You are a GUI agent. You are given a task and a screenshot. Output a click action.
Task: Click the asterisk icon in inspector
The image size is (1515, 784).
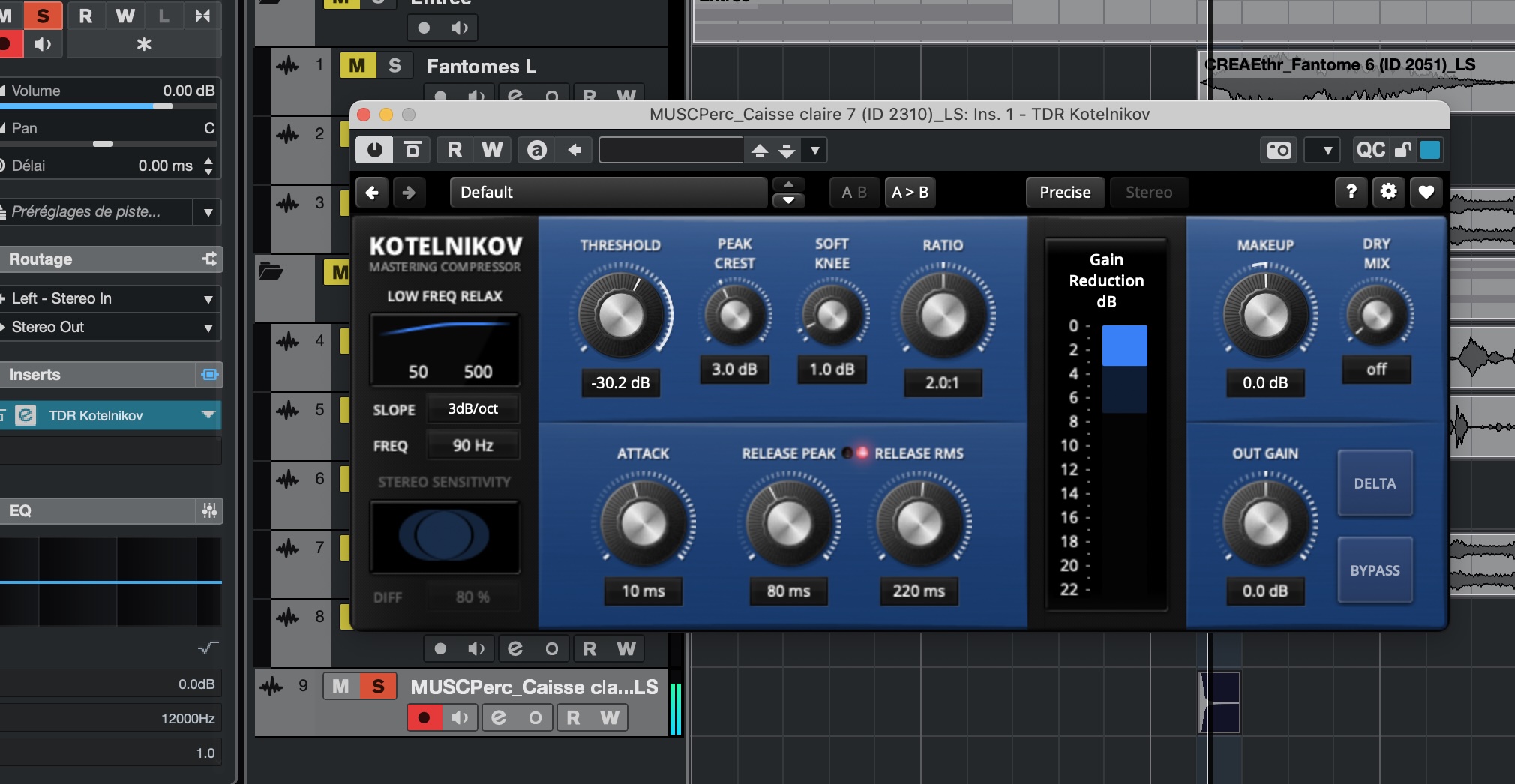click(x=144, y=44)
